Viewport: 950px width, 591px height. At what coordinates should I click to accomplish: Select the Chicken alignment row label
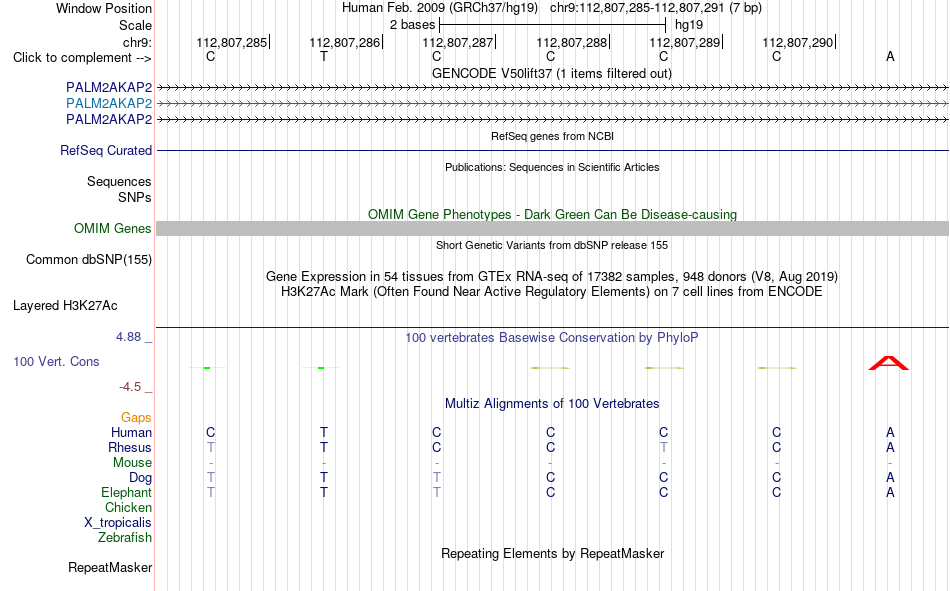click(x=128, y=507)
